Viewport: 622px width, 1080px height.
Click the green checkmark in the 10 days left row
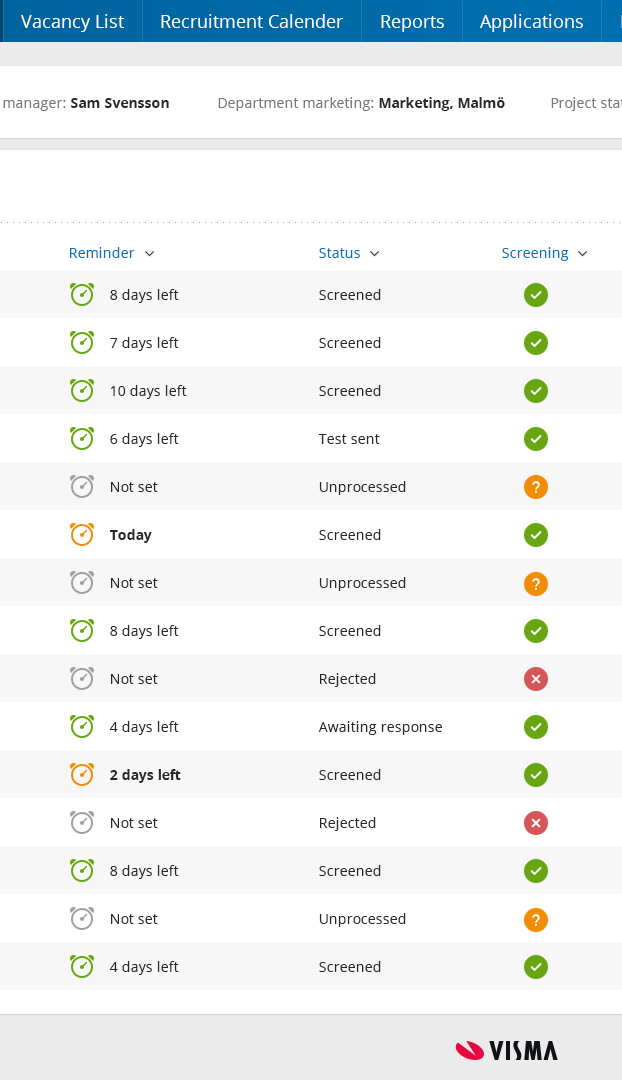(536, 391)
